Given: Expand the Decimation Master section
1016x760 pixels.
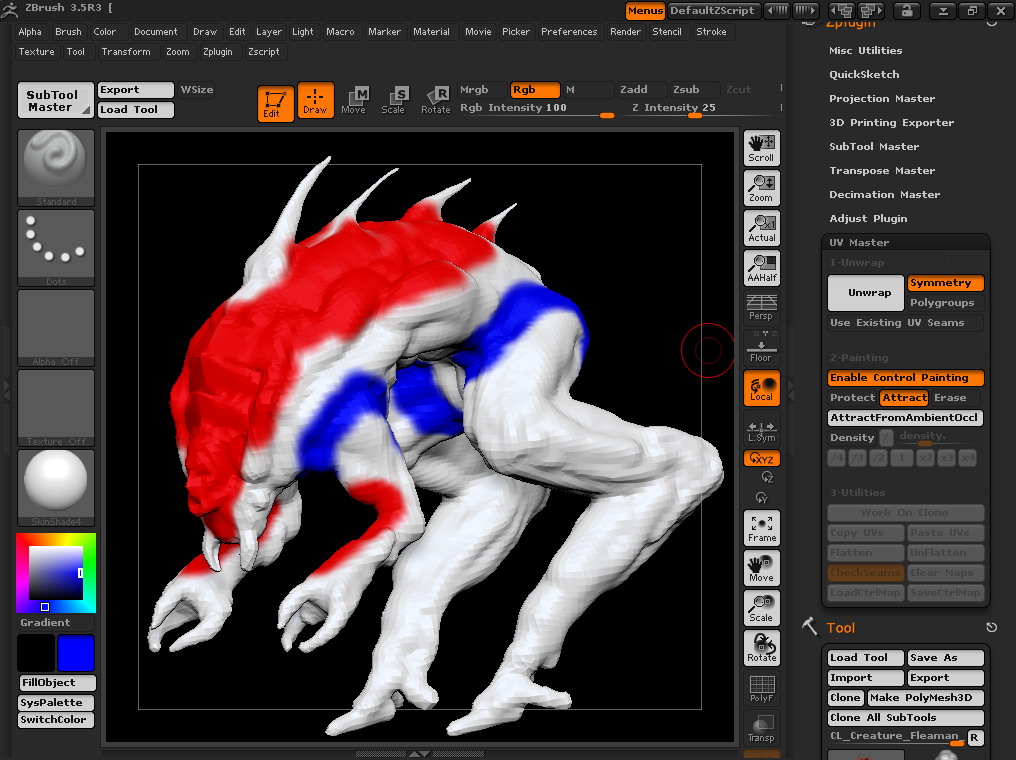Looking at the screenshot, I should (x=884, y=195).
